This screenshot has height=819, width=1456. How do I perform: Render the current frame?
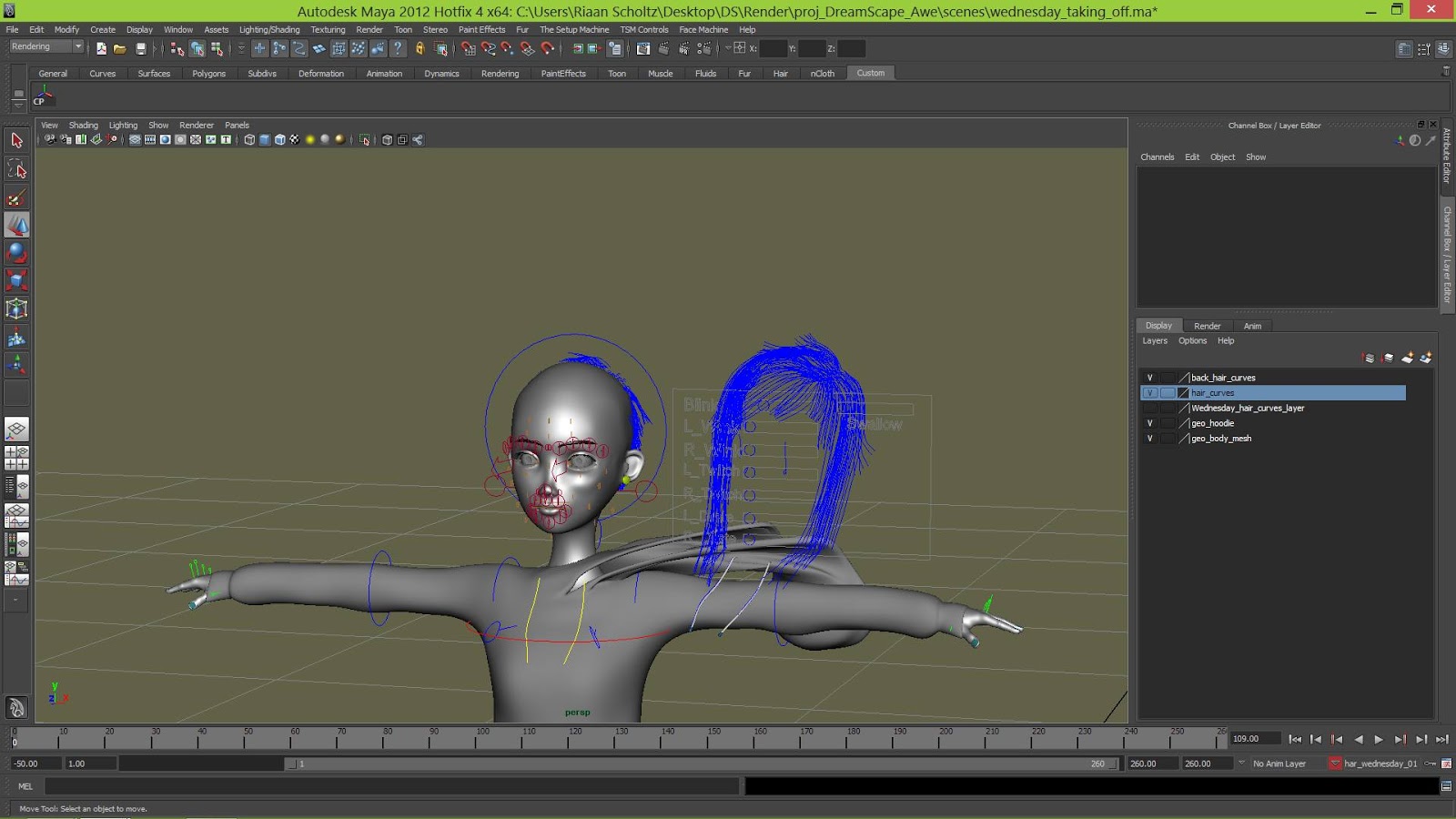point(663,48)
